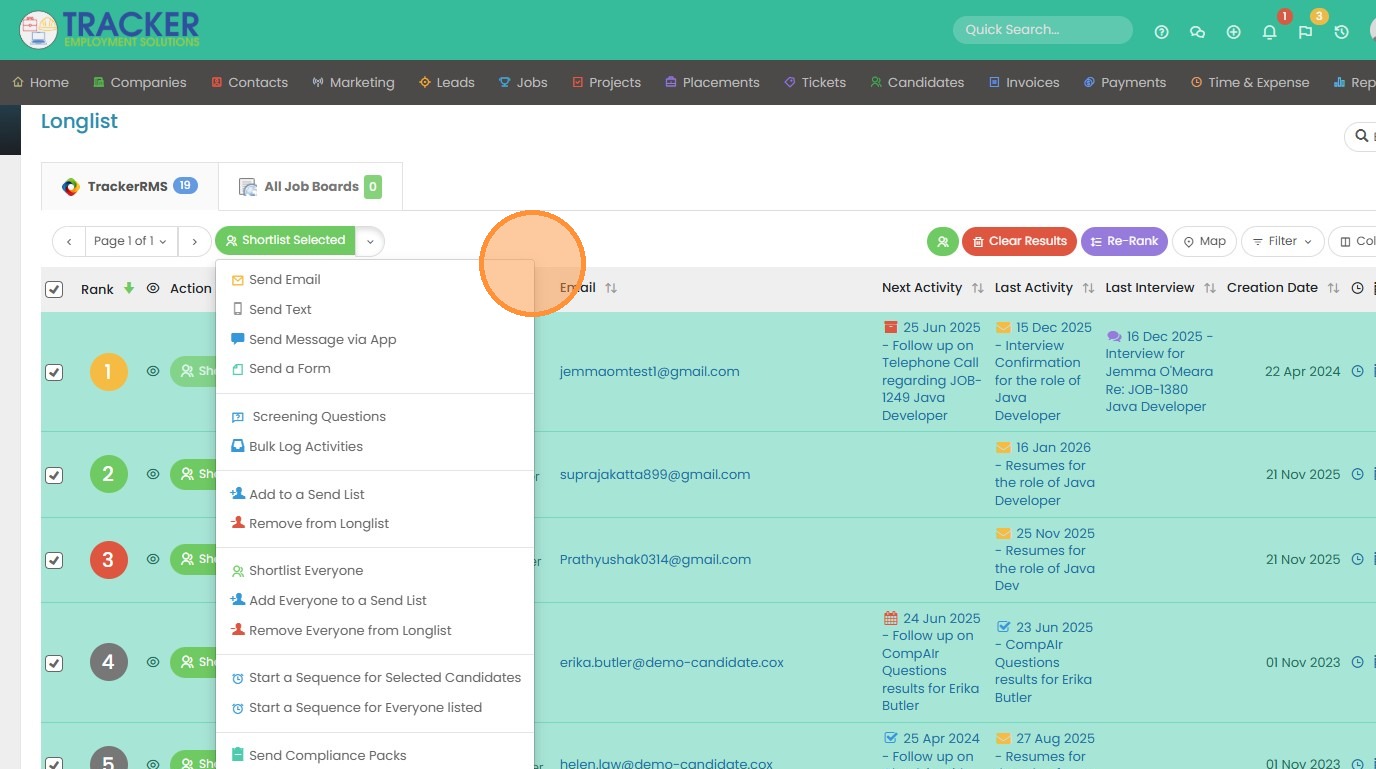Uncheck the checkbox for the rank 1 row
The image size is (1376, 769).
click(x=54, y=372)
